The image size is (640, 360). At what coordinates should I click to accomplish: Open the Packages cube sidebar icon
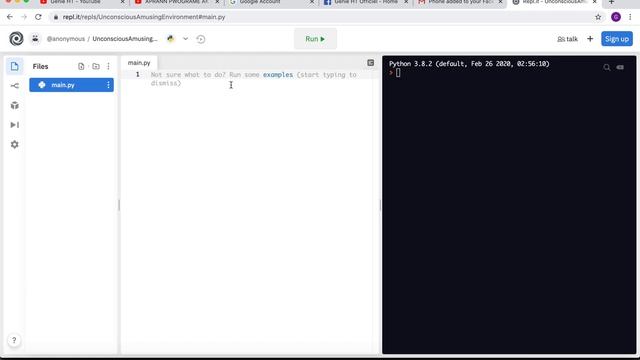(14, 105)
